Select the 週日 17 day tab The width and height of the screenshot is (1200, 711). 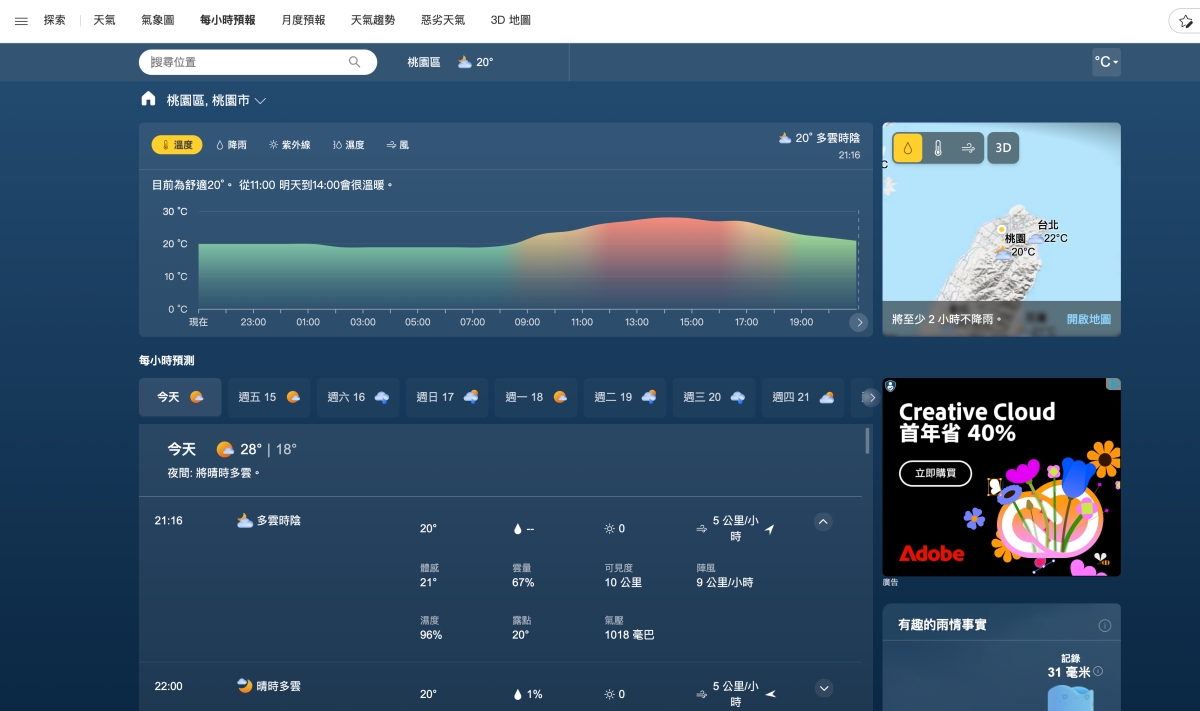[x=447, y=397]
